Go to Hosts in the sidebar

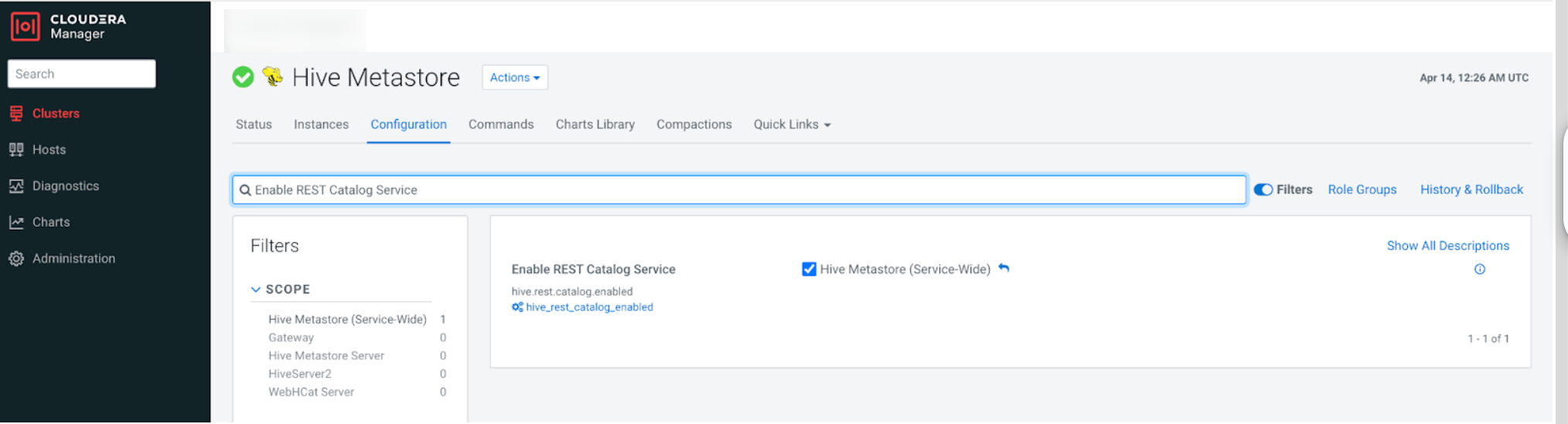coord(49,149)
